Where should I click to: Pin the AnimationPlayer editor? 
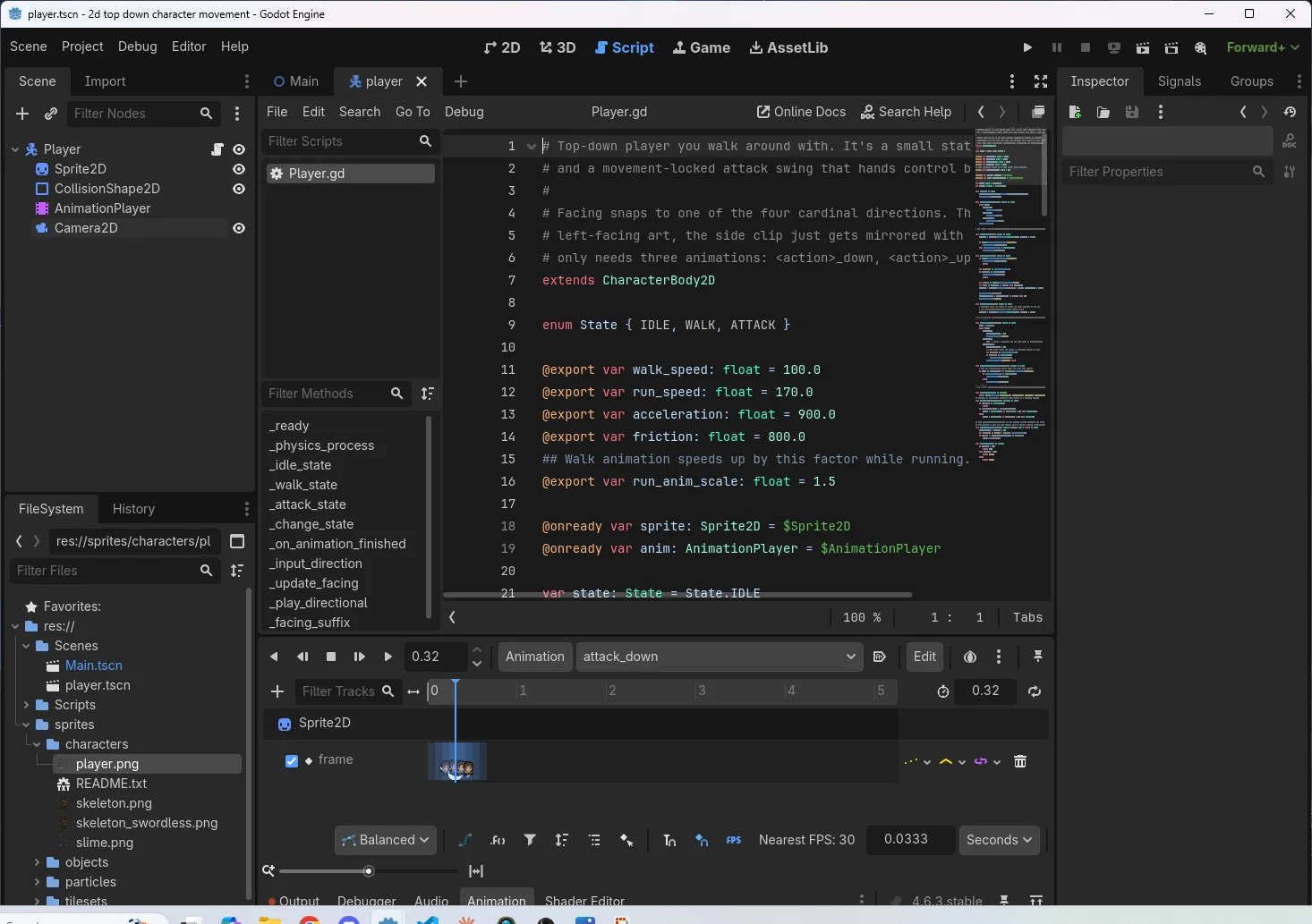tap(1038, 657)
